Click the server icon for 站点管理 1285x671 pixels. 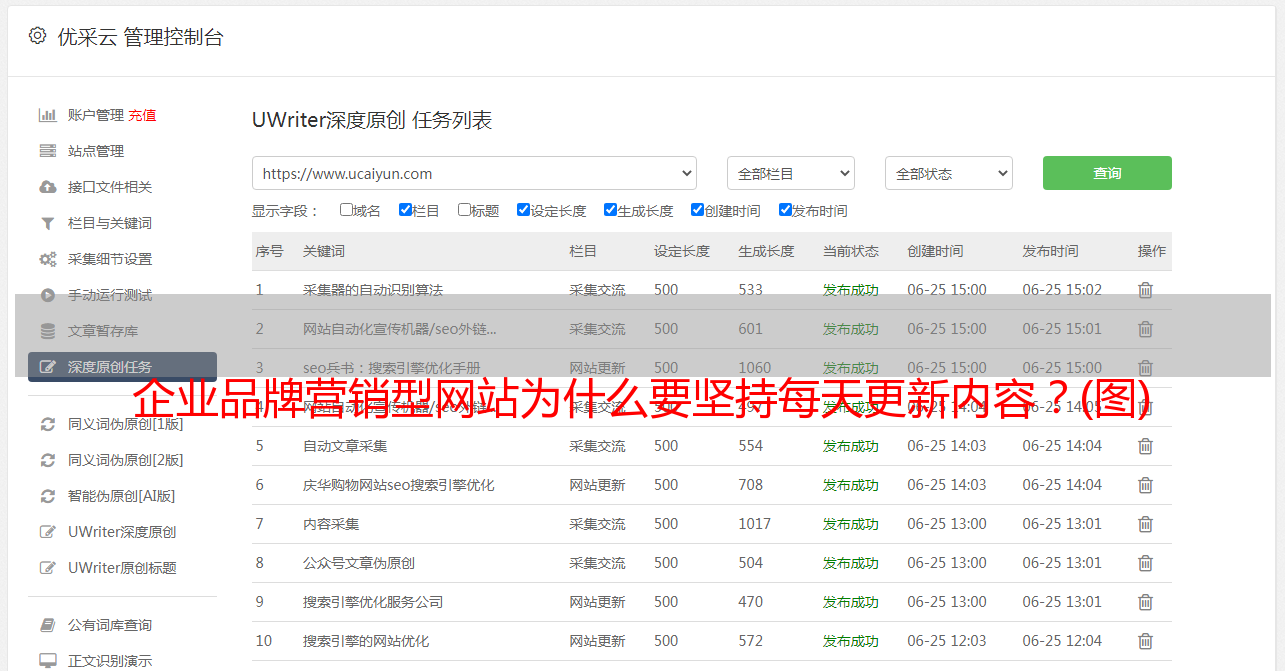click(47, 151)
